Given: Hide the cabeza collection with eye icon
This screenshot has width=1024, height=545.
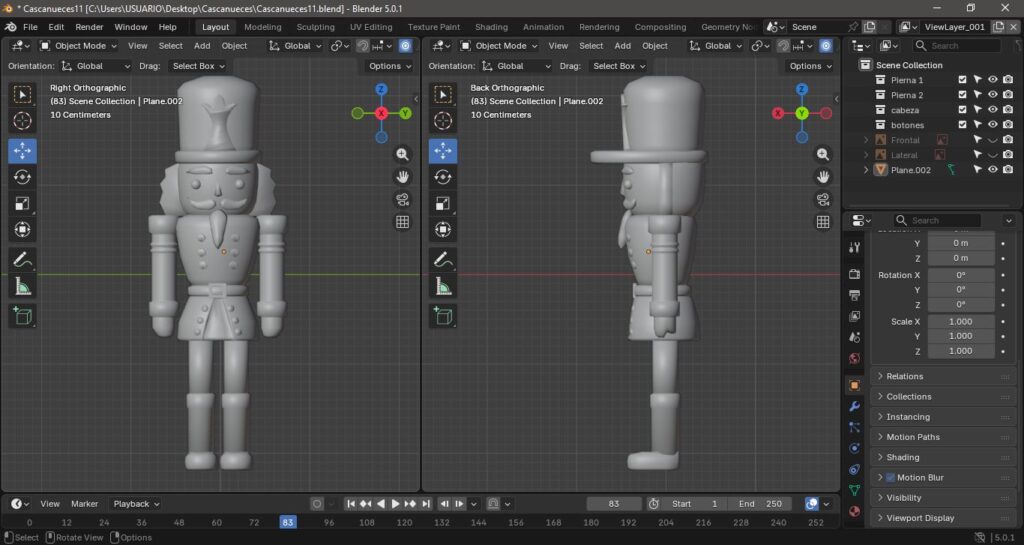Looking at the screenshot, I should (993, 110).
